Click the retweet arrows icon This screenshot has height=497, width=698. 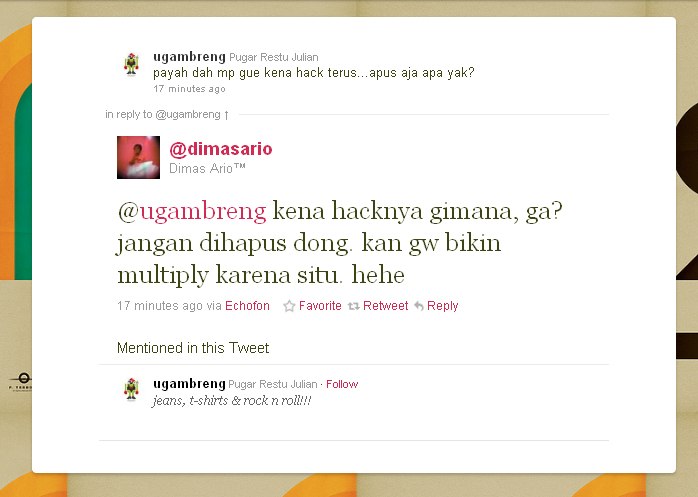(x=354, y=306)
